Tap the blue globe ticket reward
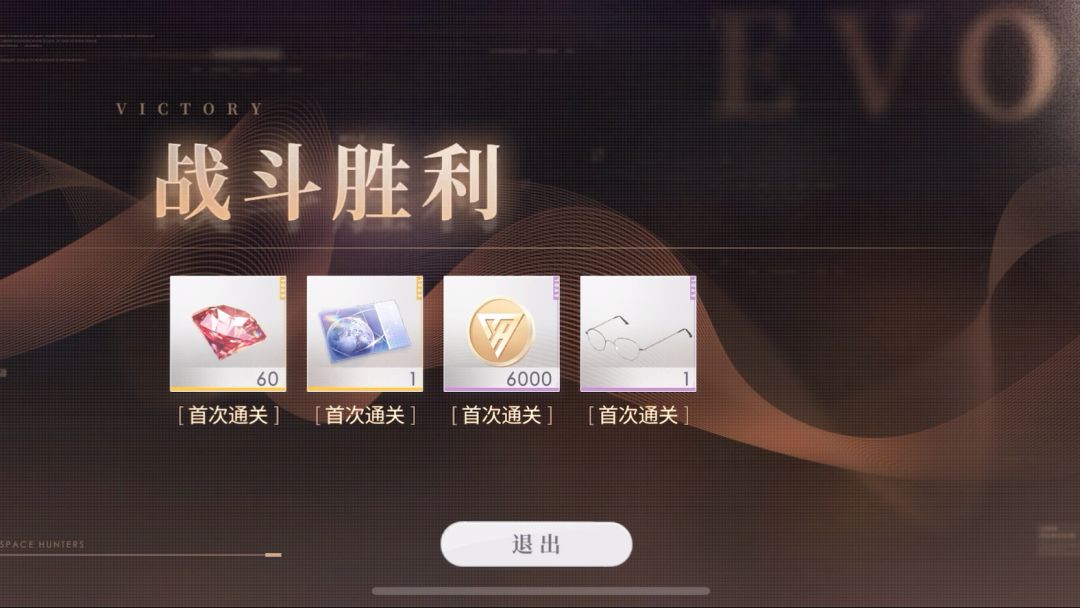Screen dimensions: 1080x608 pos(364,334)
